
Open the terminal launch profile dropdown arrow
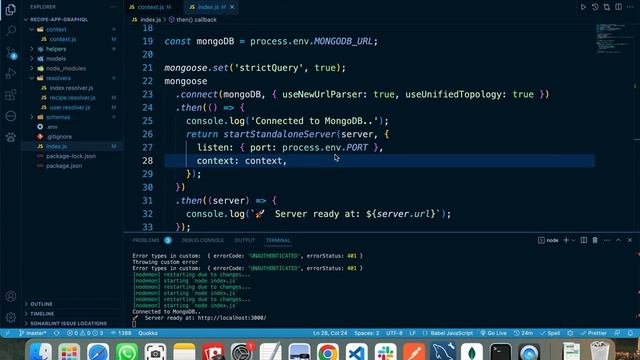click(573, 240)
